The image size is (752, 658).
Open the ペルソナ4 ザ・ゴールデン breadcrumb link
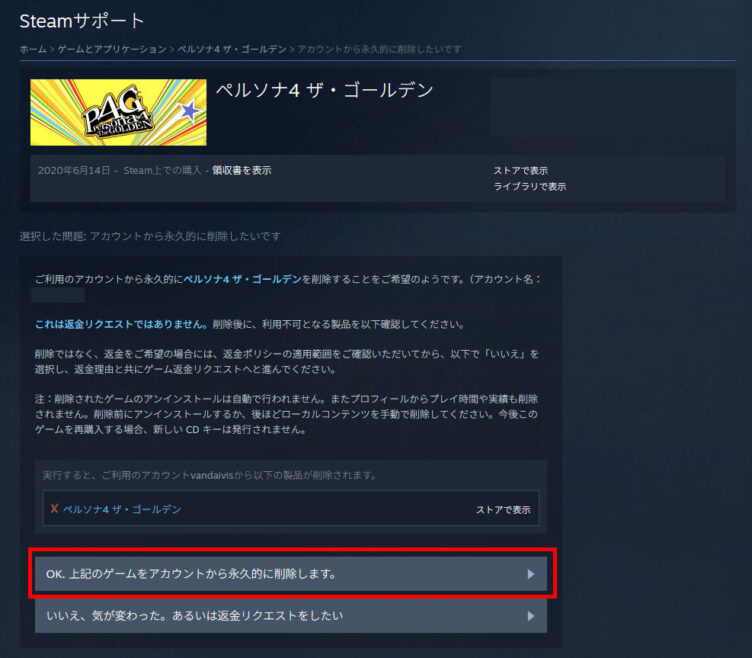[232, 49]
